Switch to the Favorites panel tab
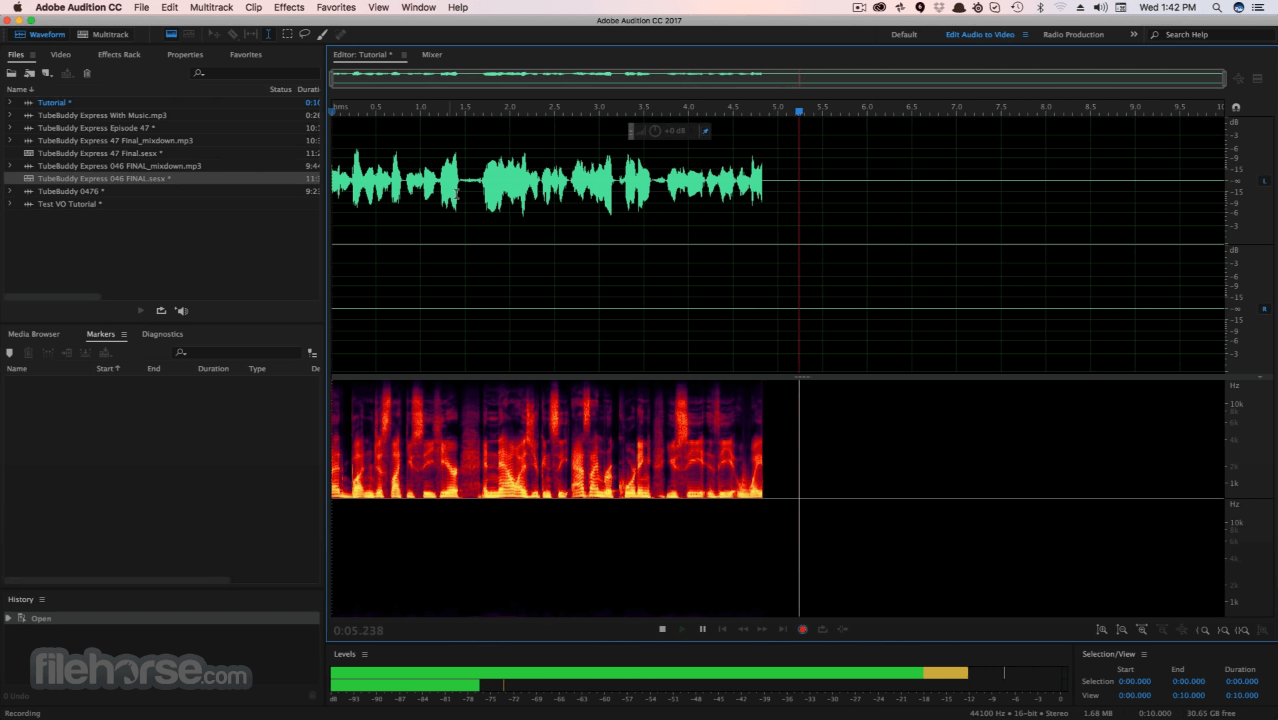Viewport: 1278px width, 720px height. coord(246,55)
